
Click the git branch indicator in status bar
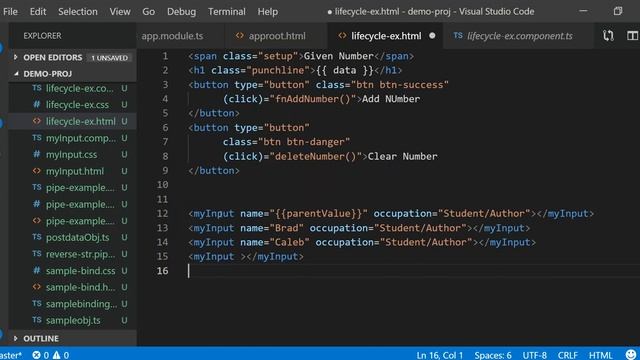point(11,355)
